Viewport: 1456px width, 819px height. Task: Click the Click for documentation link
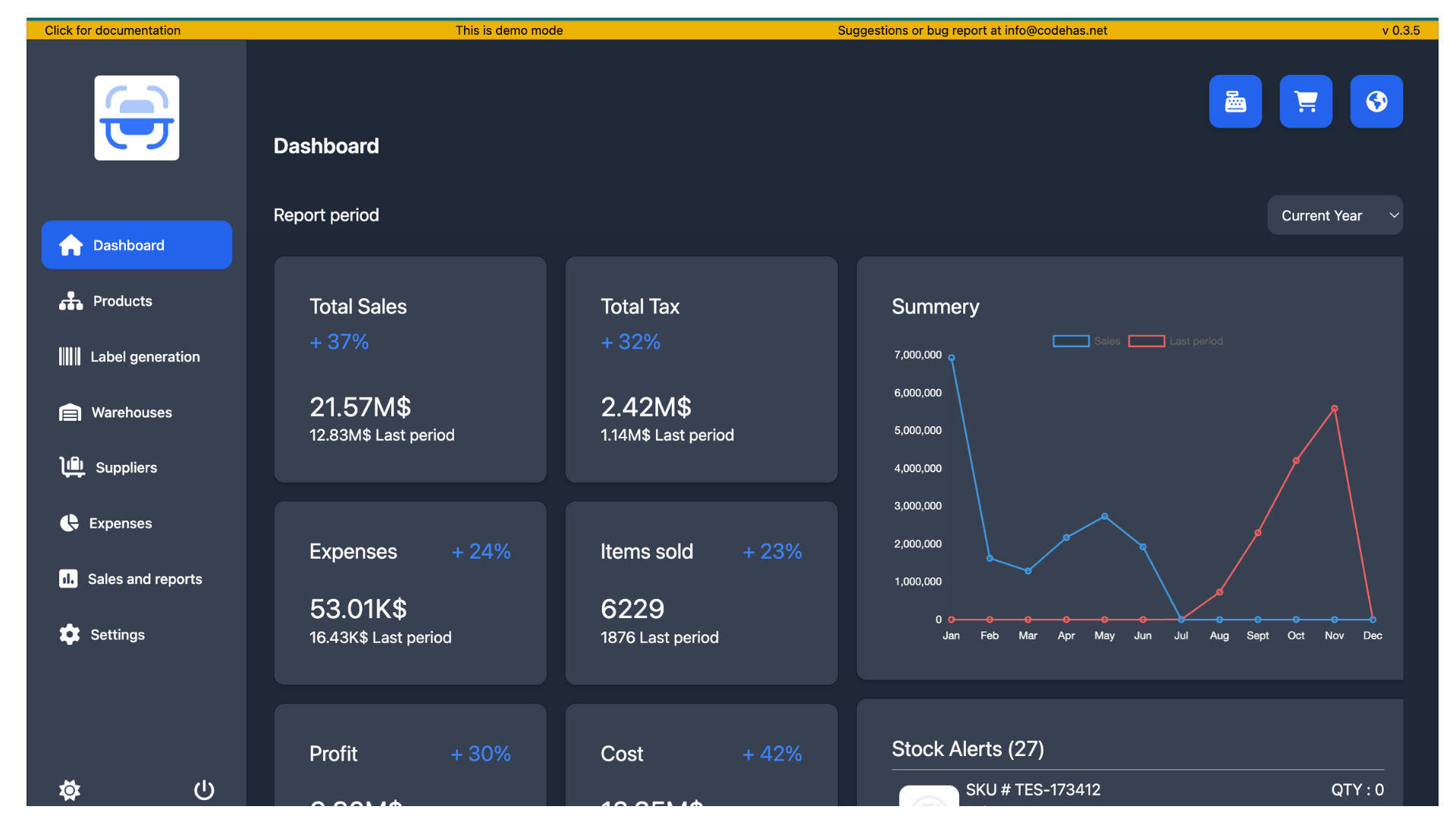point(112,30)
